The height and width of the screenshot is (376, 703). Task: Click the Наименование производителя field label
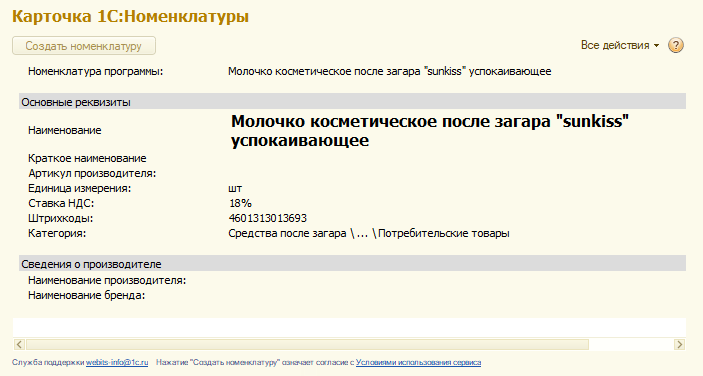click(x=107, y=281)
